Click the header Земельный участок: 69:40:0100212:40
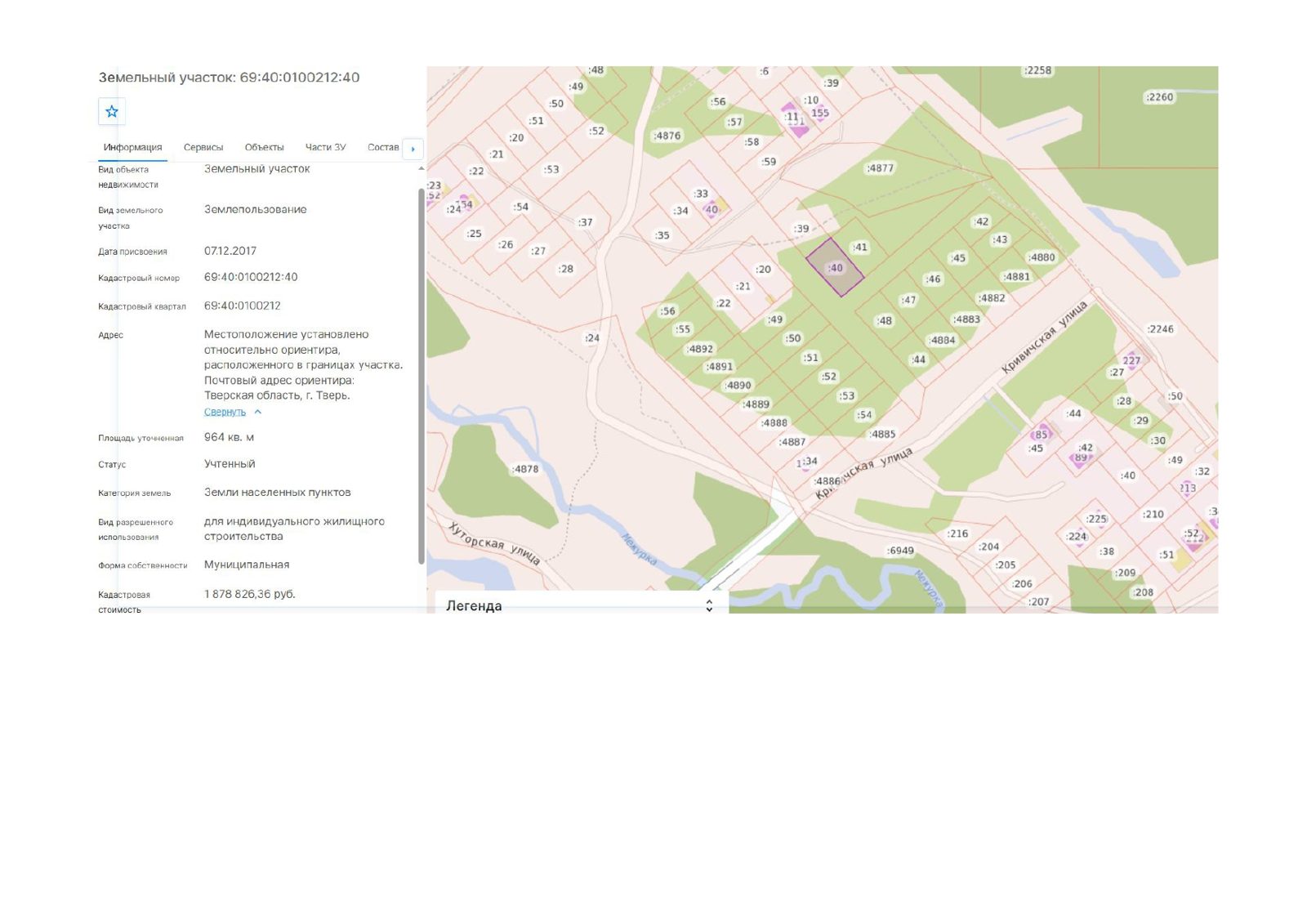This screenshot has width=1307, height=924. point(229,78)
